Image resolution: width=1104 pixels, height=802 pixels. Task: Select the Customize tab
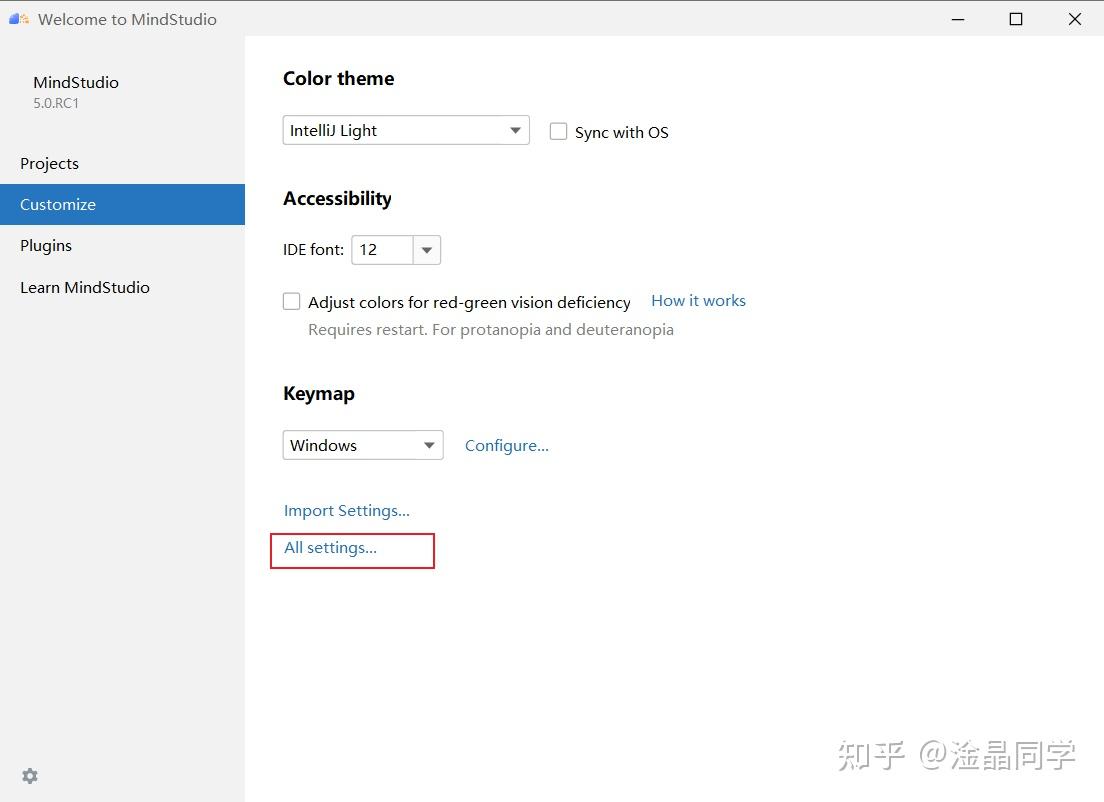click(57, 204)
